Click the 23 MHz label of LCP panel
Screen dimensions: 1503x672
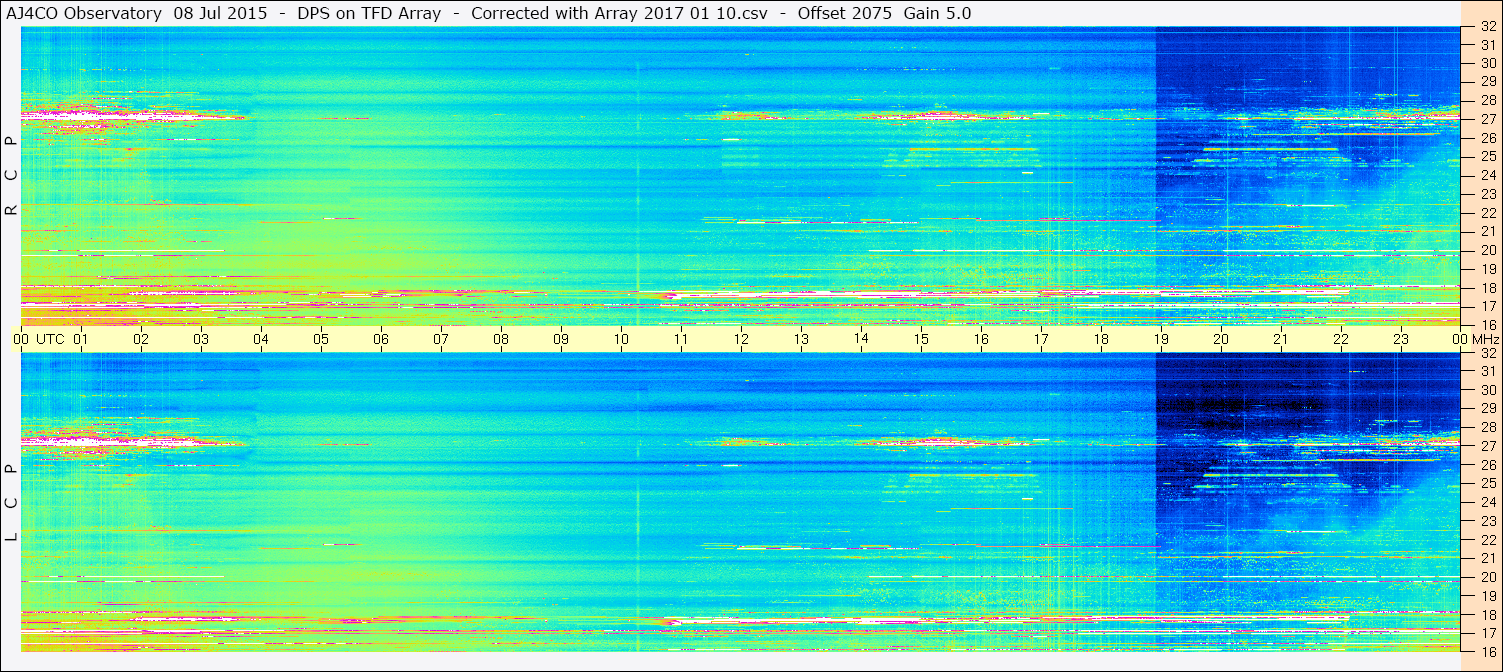point(1488,521)
